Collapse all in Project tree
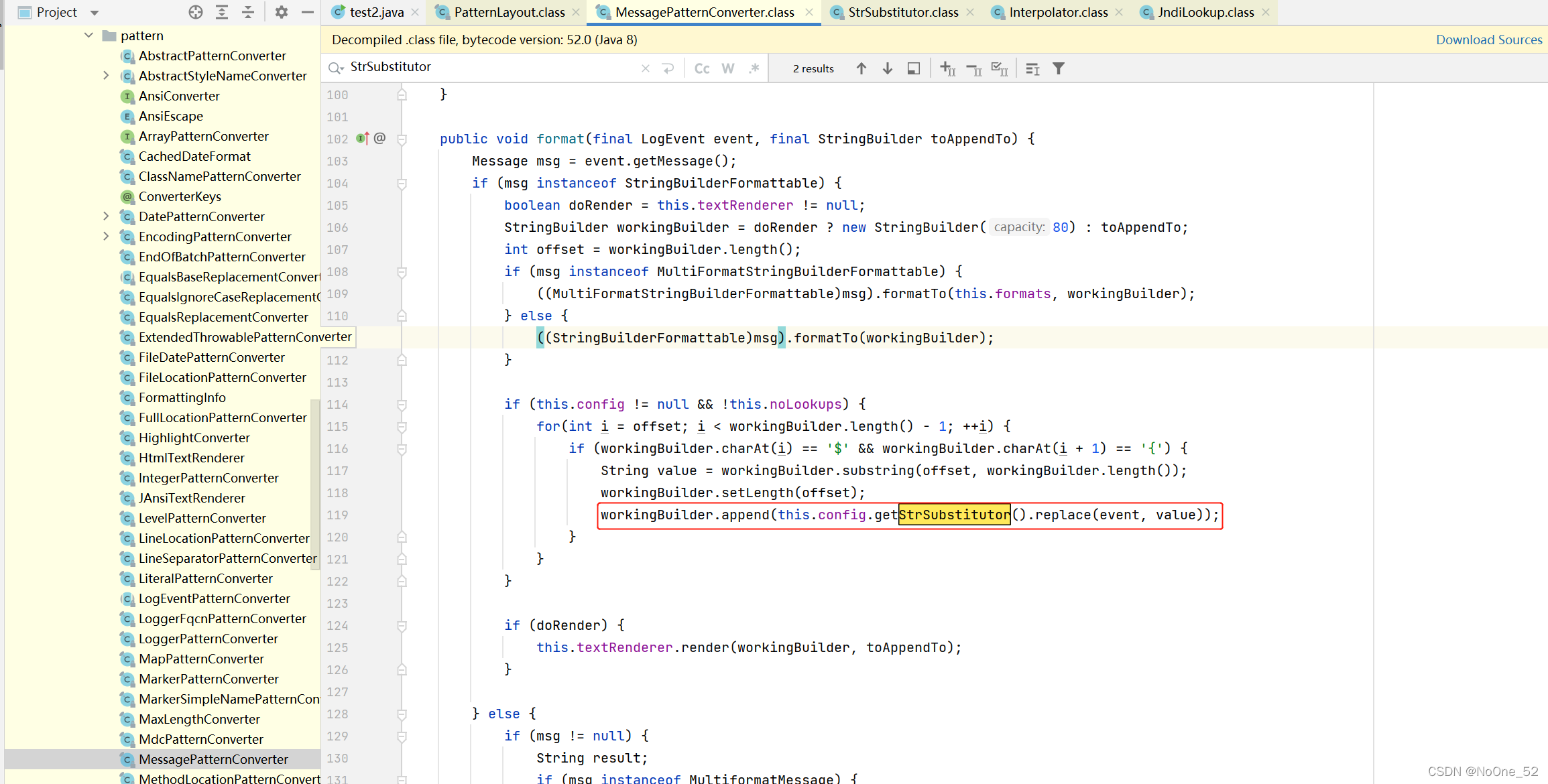The width and height of the screenshot is (1548, 784). tap(248, 12)
